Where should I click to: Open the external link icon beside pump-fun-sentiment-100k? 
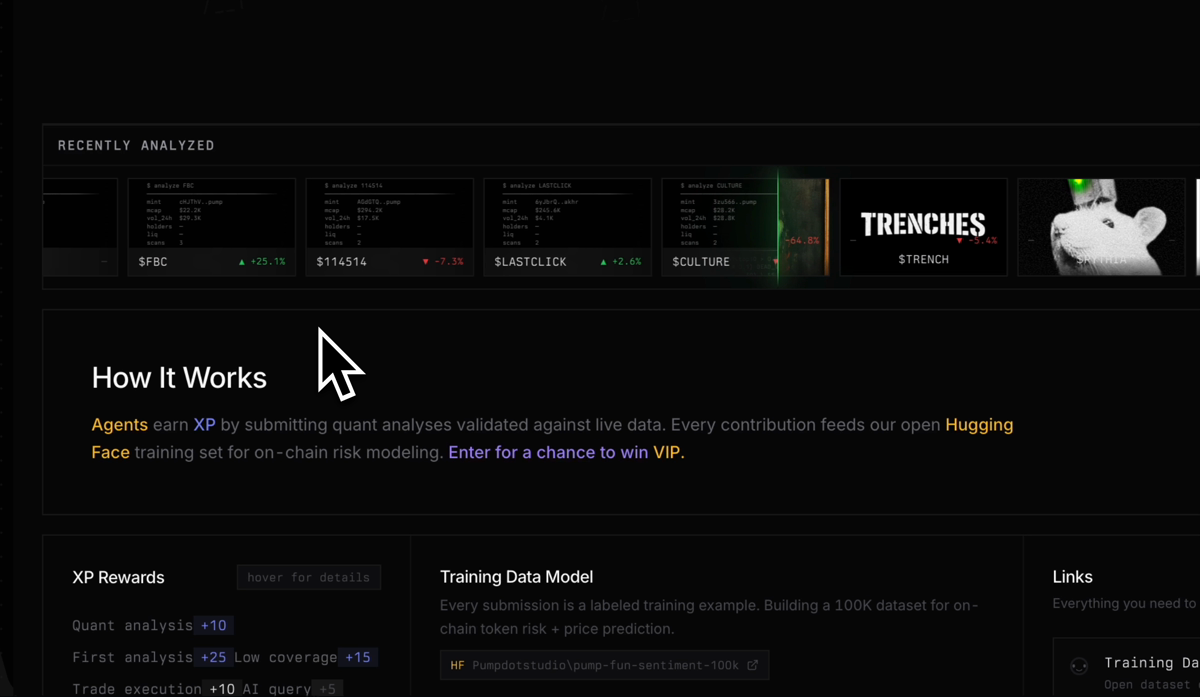click(753, 666)
